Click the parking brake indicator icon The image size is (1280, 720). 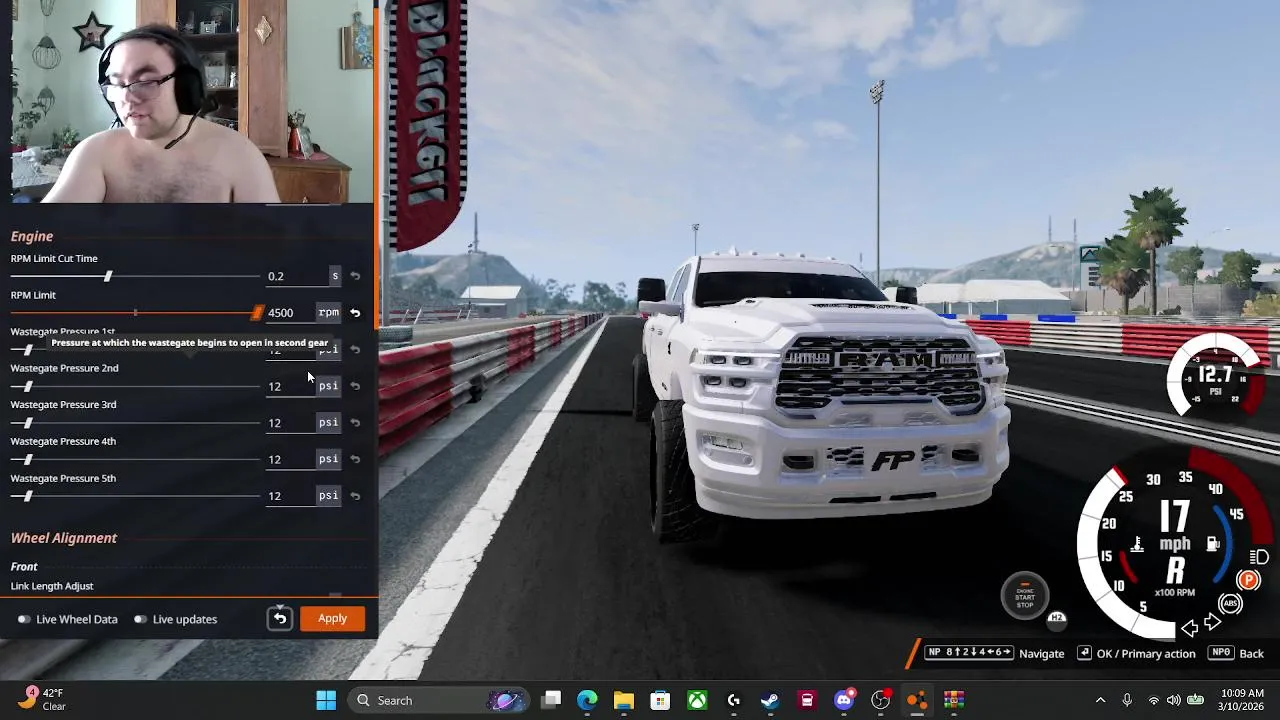[1248, 581]
